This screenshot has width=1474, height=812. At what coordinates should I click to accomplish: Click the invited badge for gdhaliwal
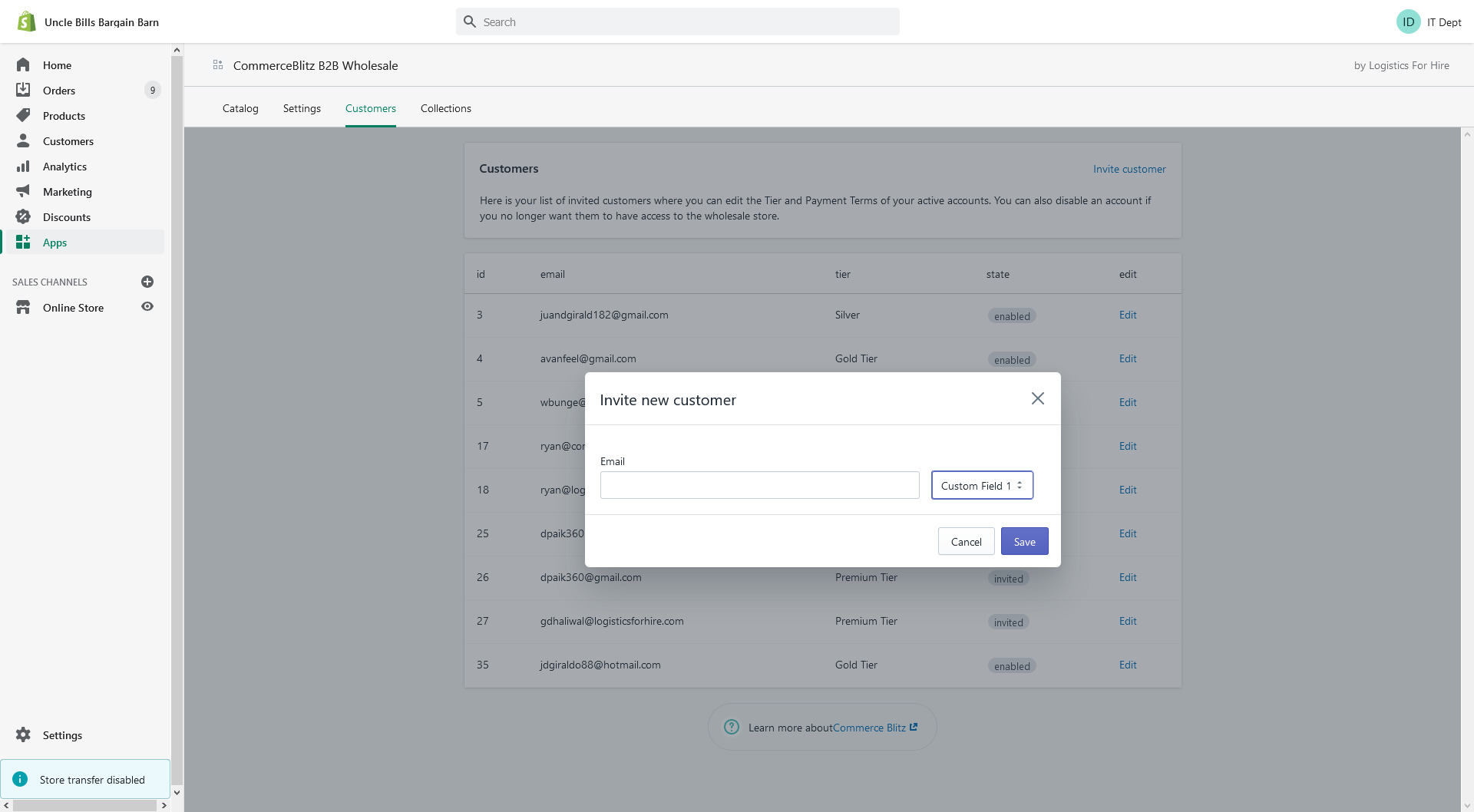click(1008, 622)
